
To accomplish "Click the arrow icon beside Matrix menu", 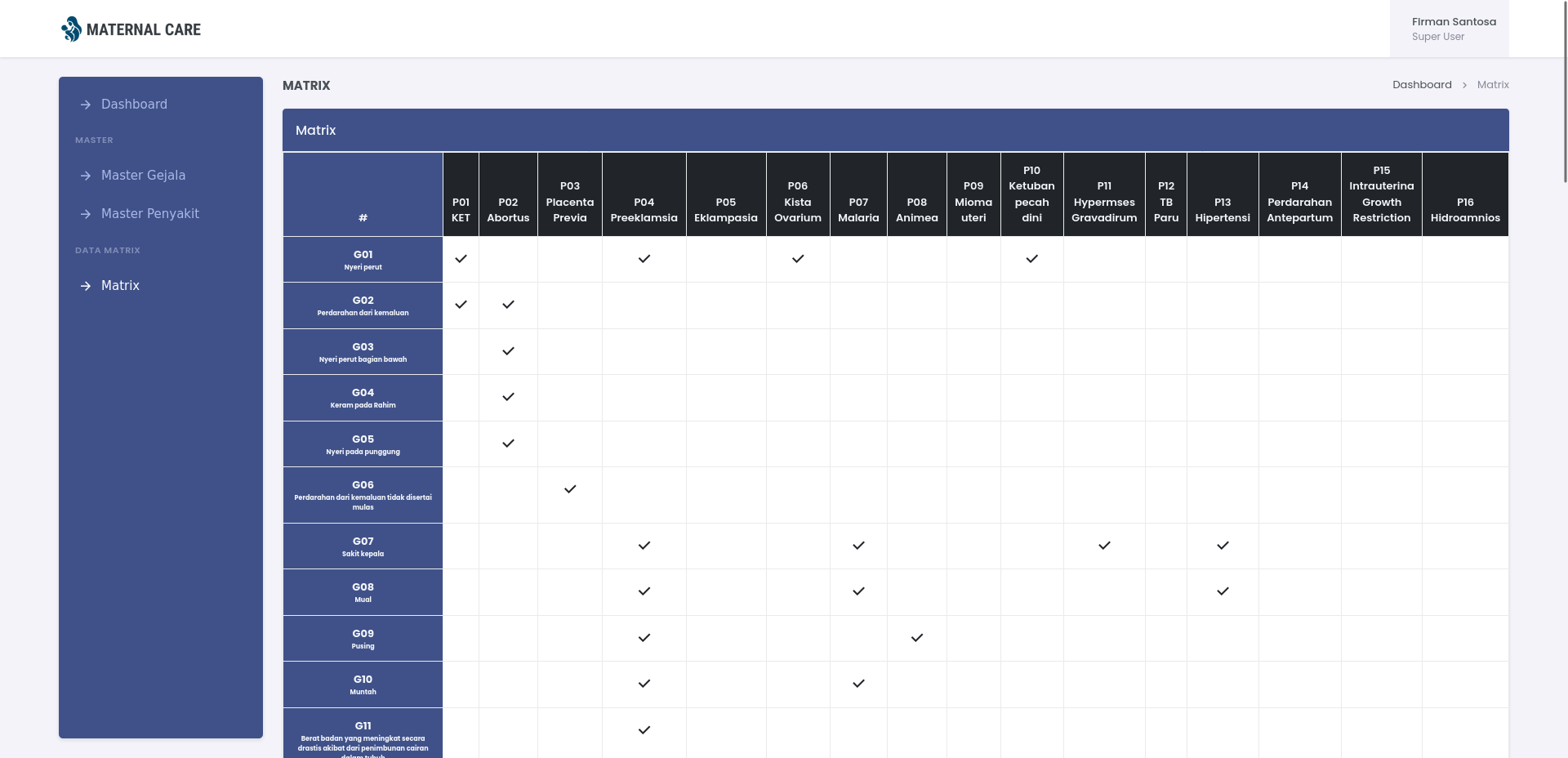I will pos(86,286).
